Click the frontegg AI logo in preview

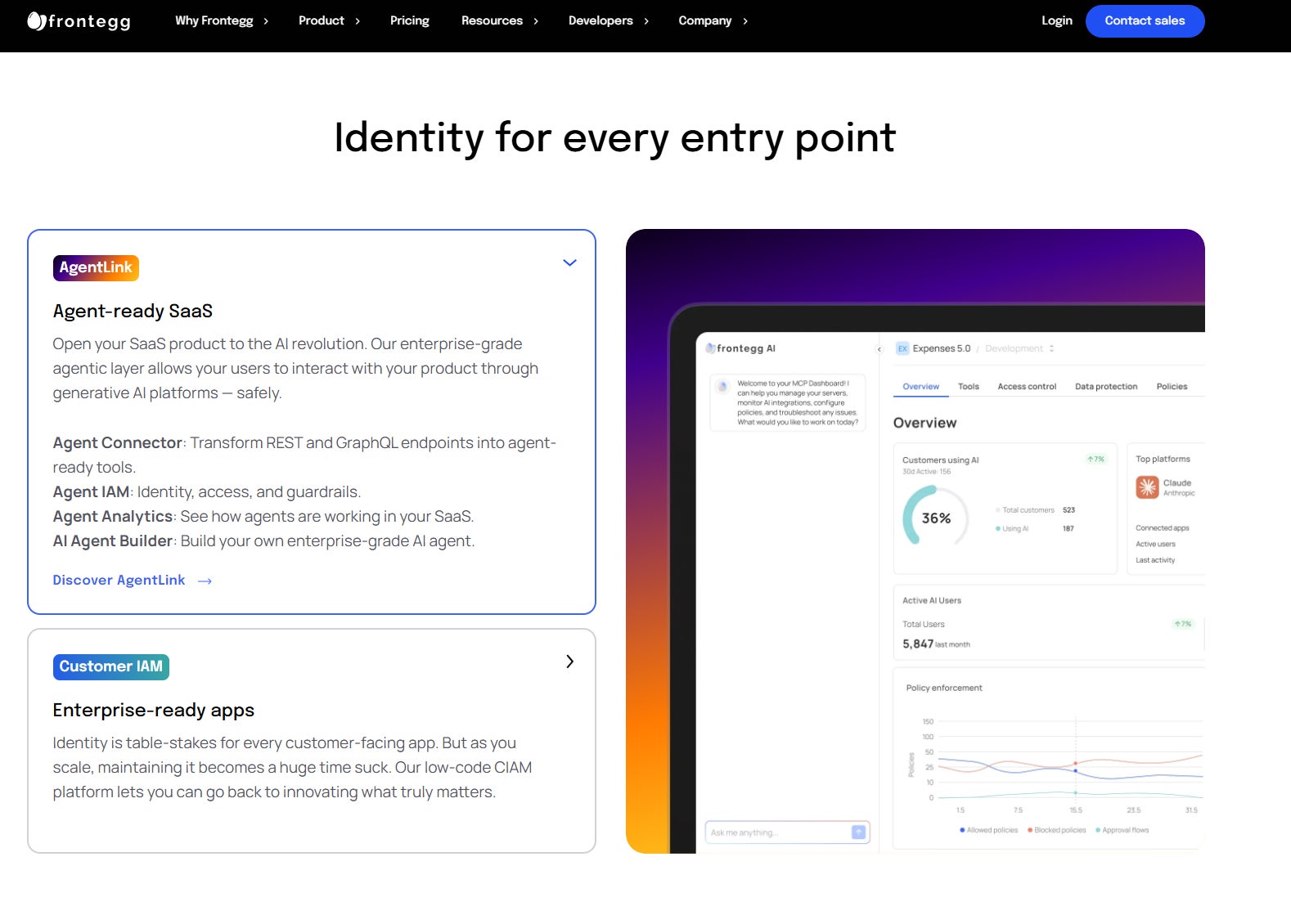click(741, 348)
